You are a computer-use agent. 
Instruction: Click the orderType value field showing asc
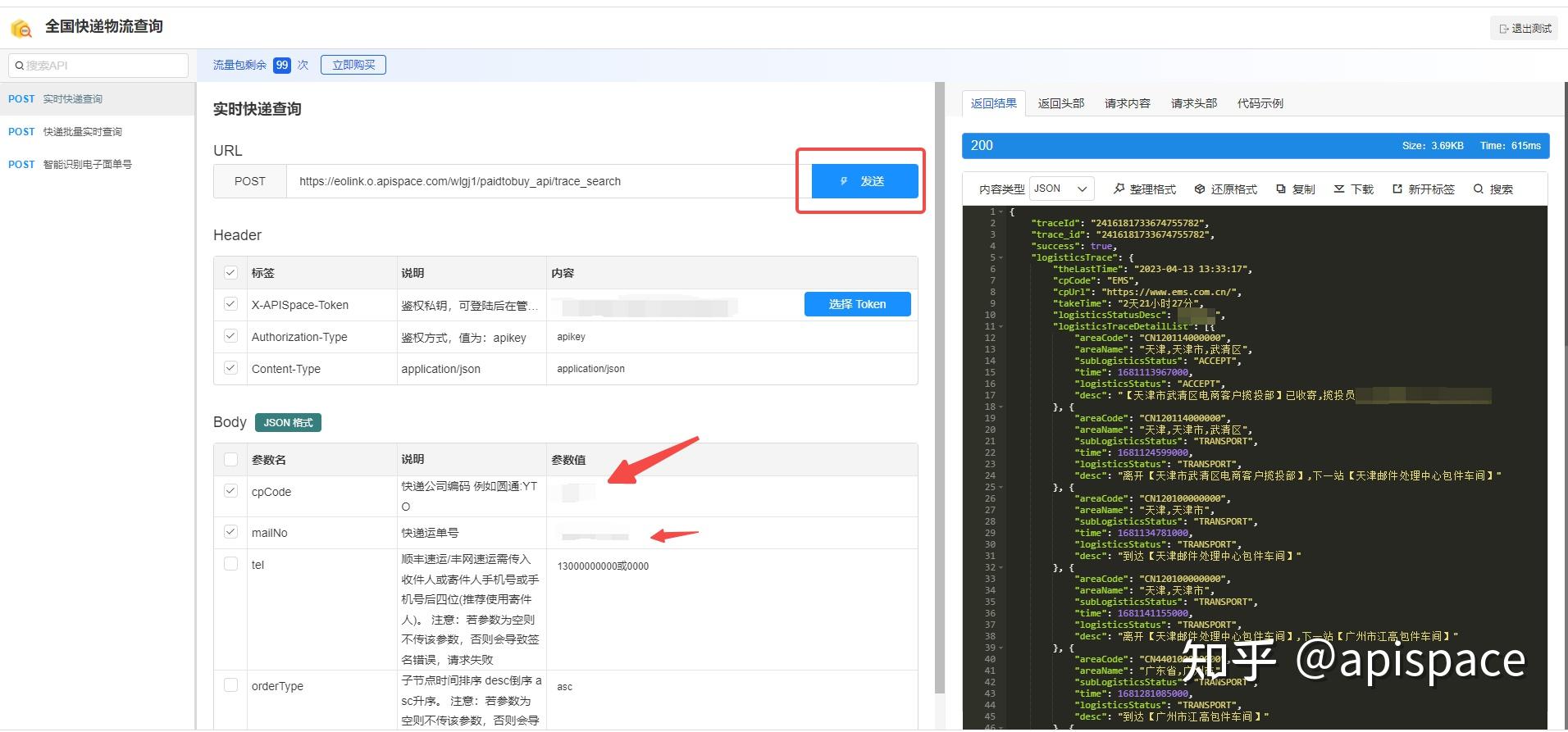coord(732,687)
